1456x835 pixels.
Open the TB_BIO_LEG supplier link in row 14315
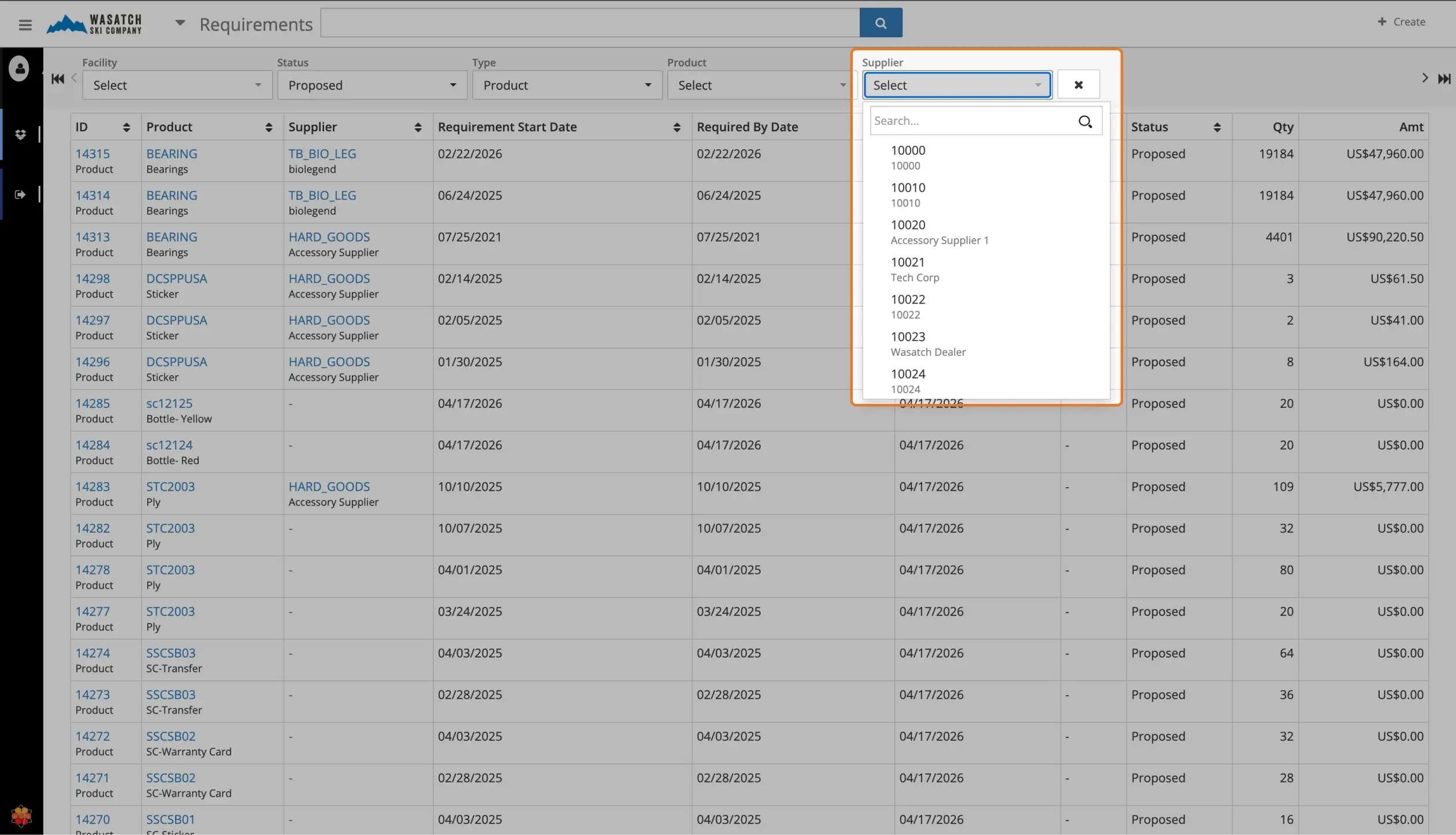(322, 154)
